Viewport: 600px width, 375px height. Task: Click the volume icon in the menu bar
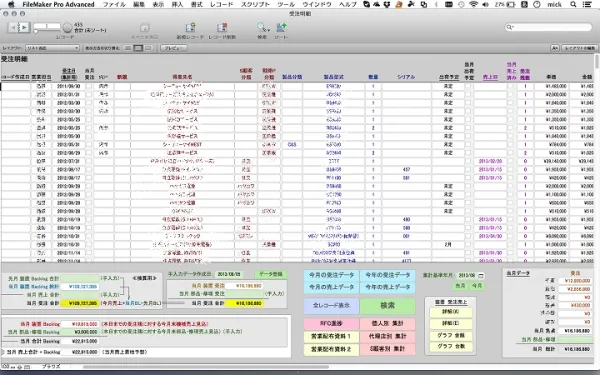coord(485,4)
